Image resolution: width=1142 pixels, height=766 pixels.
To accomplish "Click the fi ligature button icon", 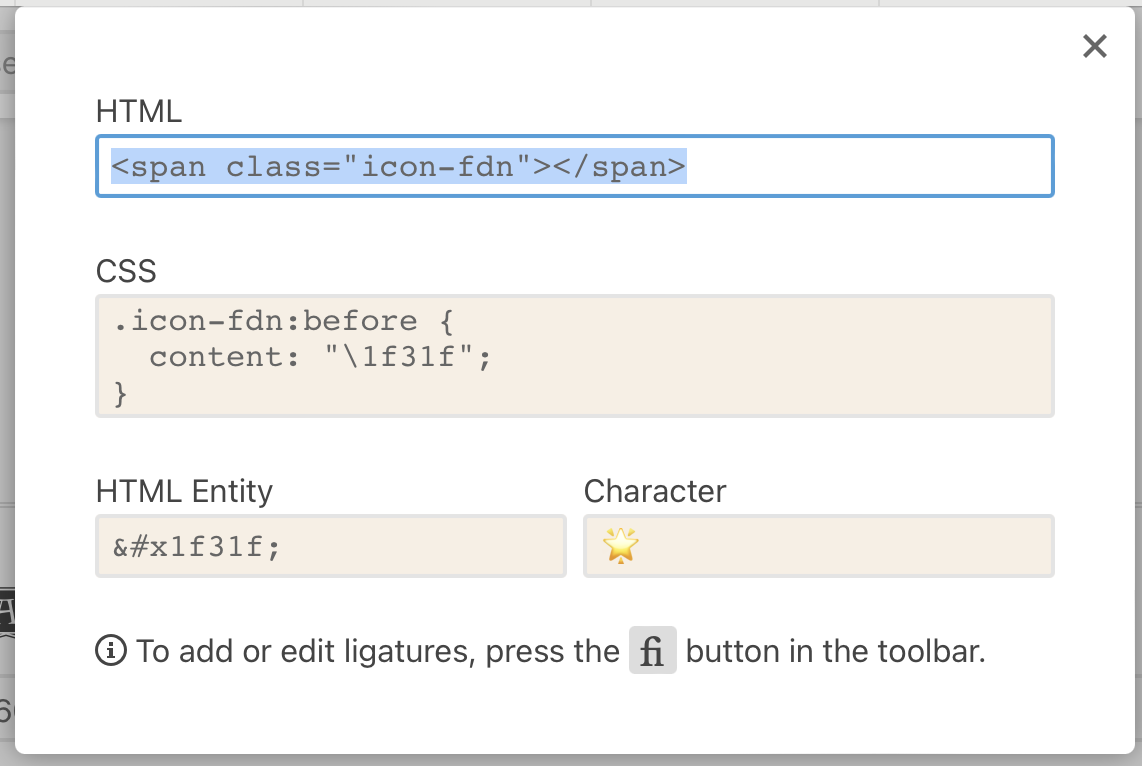I will [653, 652].
